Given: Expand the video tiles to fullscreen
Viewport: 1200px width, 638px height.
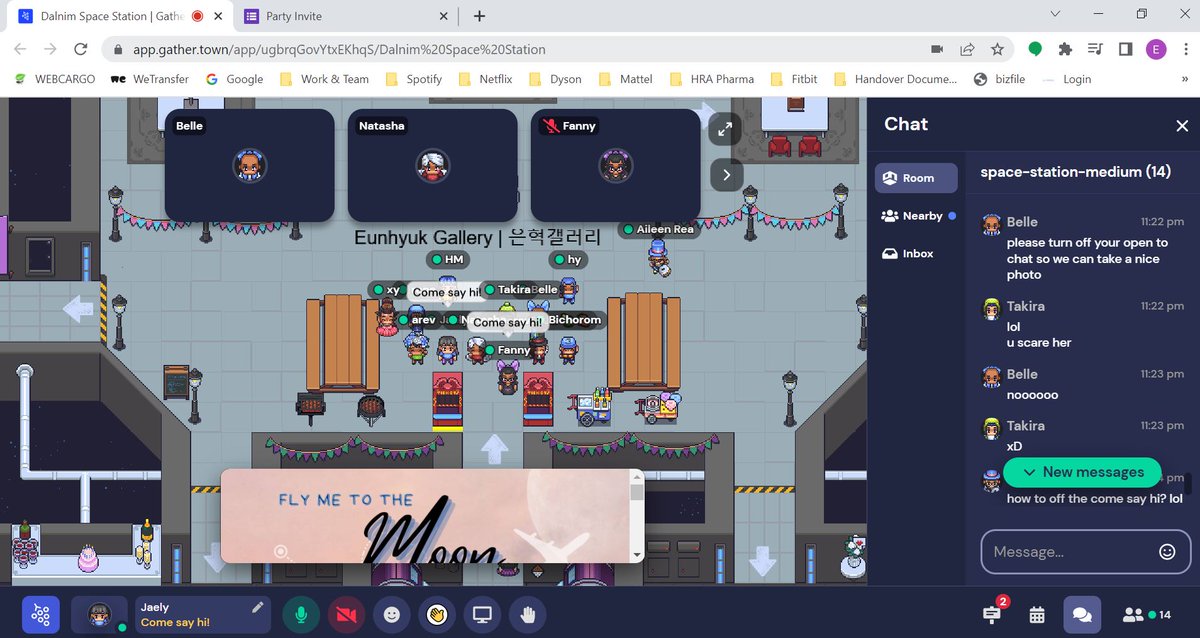Looking at the screenshot, I should click(726, 130).
